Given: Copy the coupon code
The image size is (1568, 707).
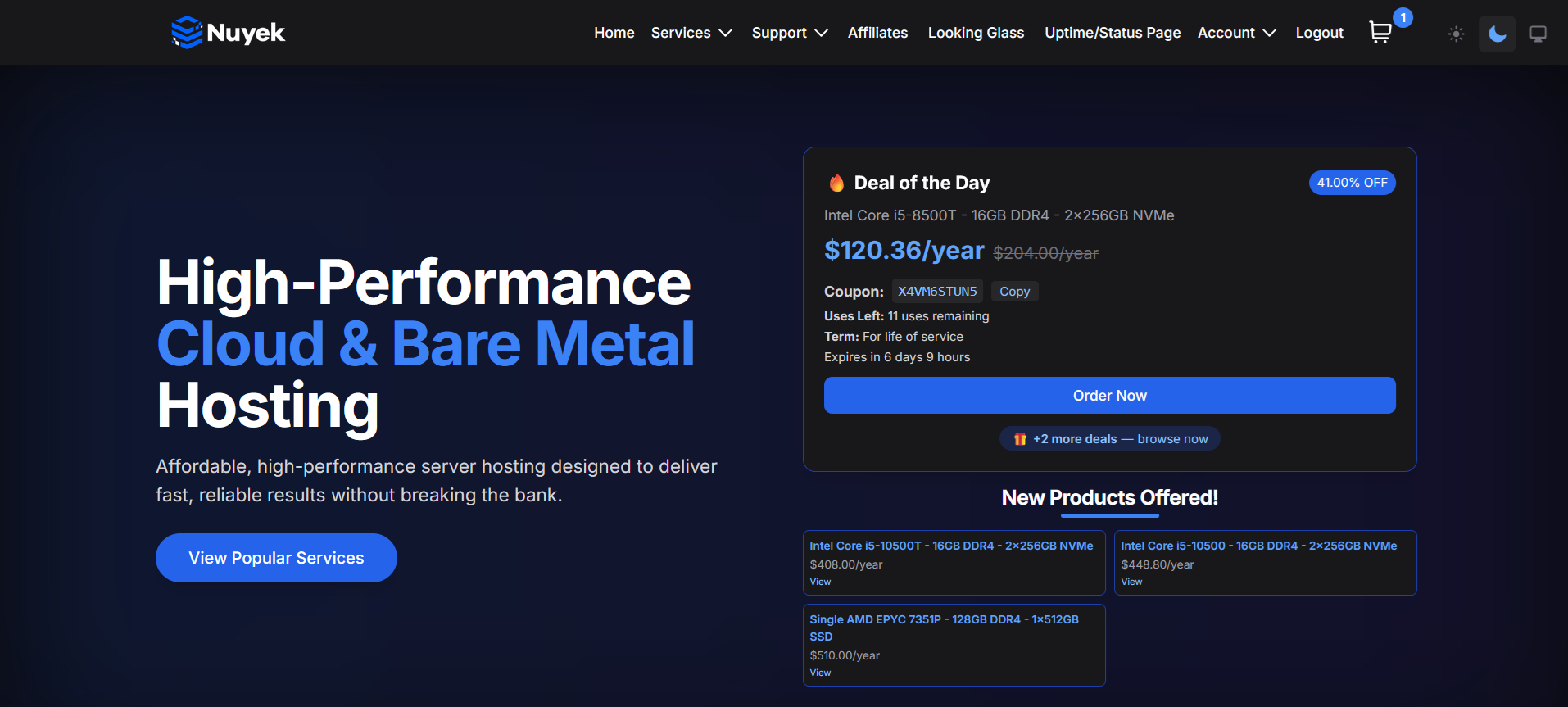Looking at the screenshot, I should pyautogui.click(x=1014, y=292).
